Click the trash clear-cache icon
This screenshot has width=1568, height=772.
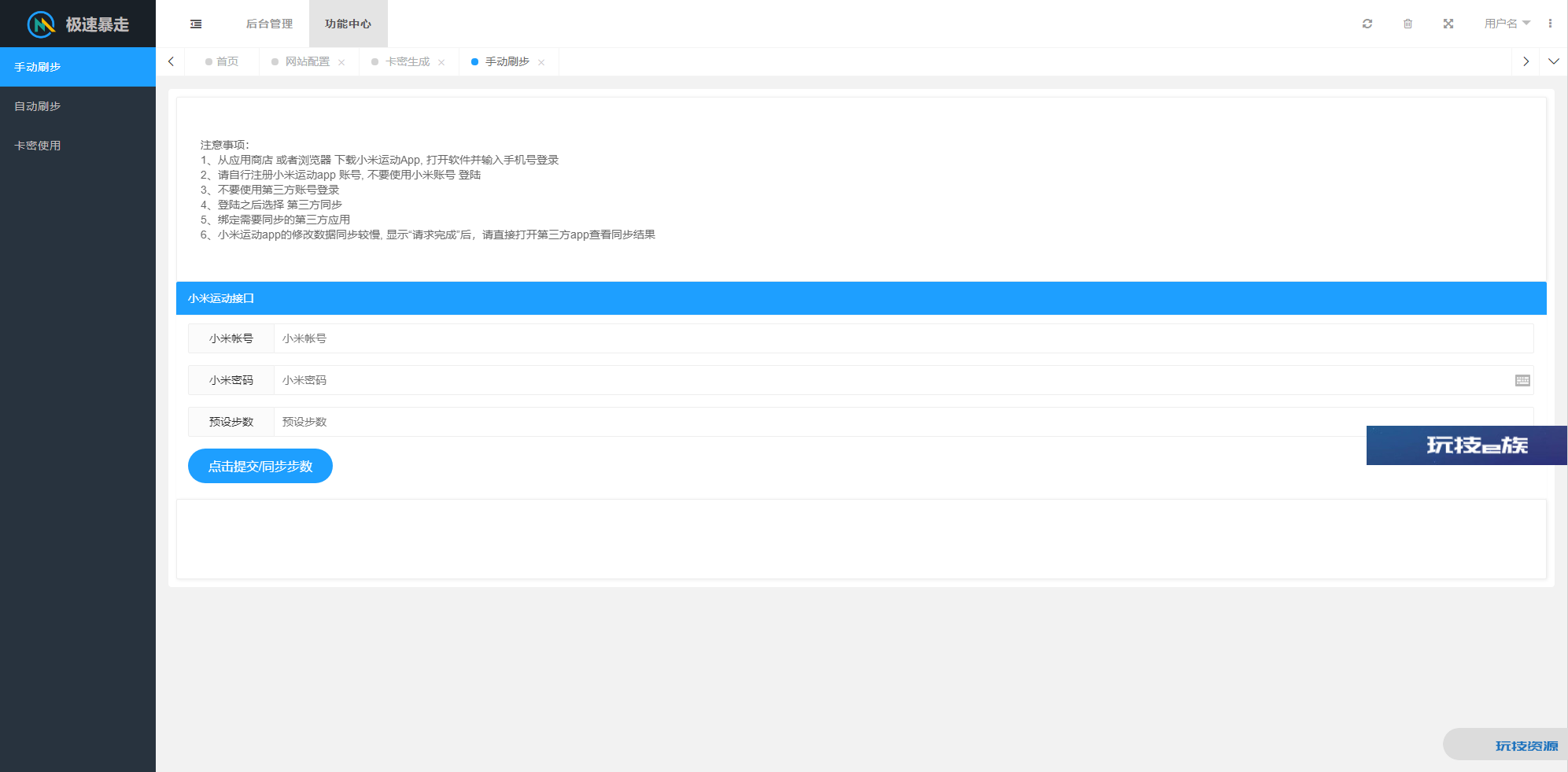click(1408, 24)
